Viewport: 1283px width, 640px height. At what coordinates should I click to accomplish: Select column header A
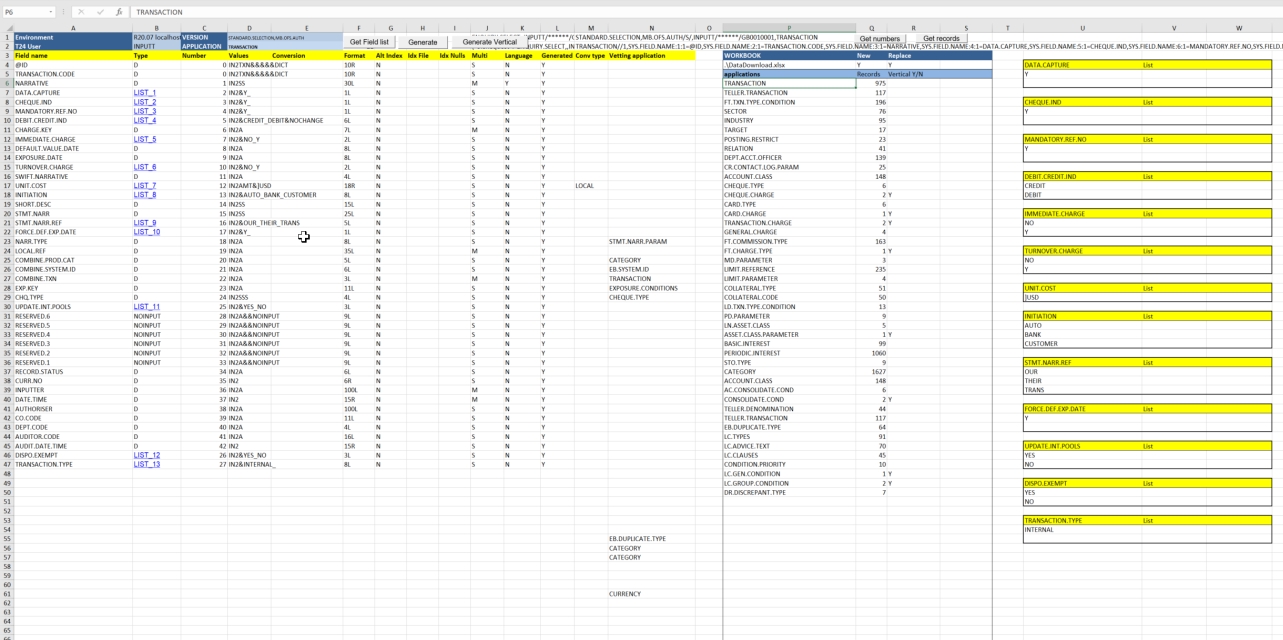coord(73,28)
